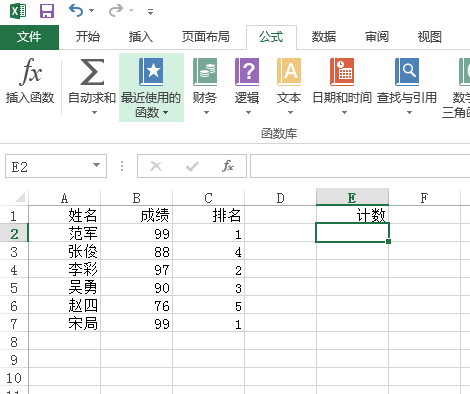Open the 日期和时间 functions menu

click(342, 87)
